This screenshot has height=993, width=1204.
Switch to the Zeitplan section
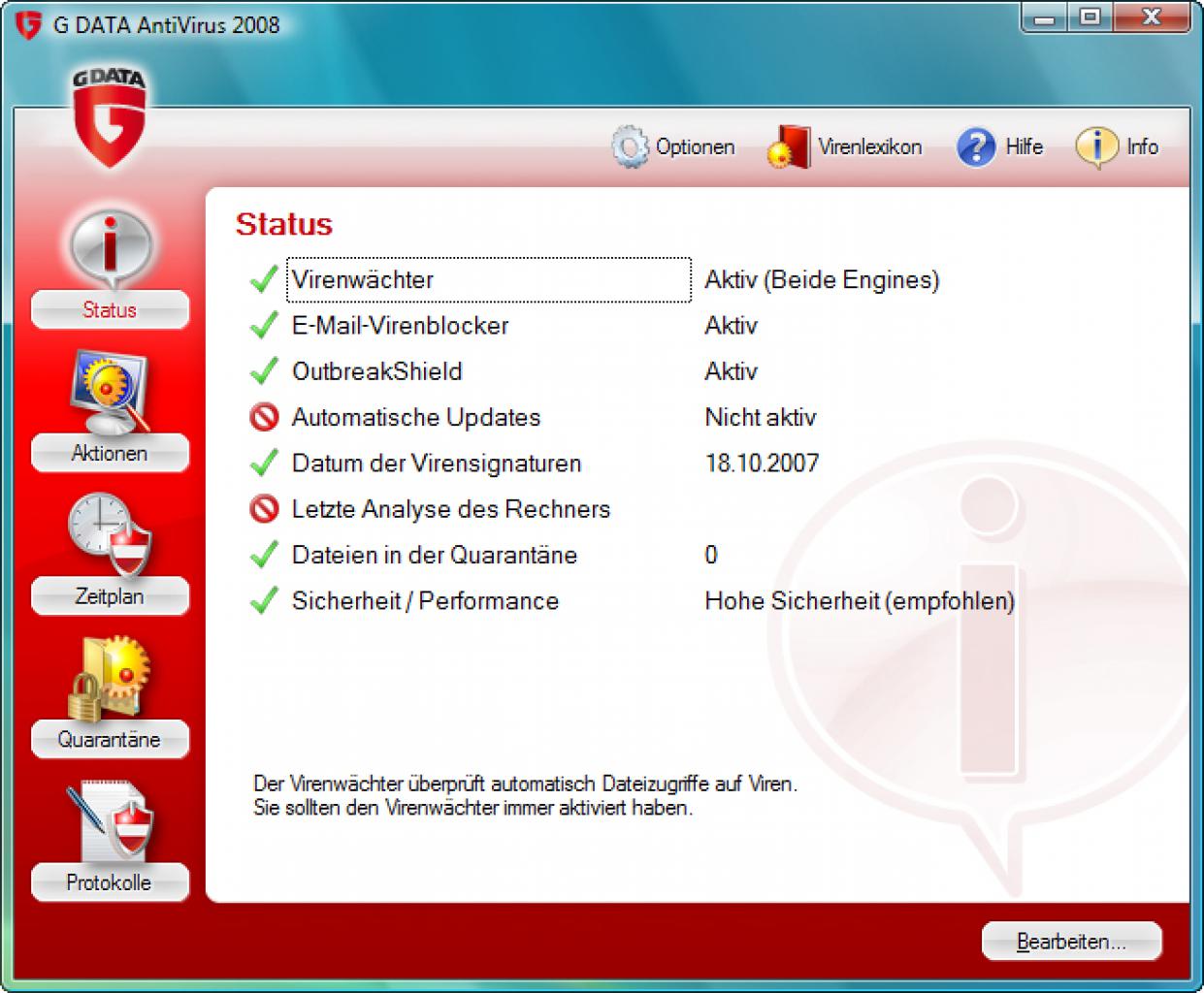(x=110, y=596)
